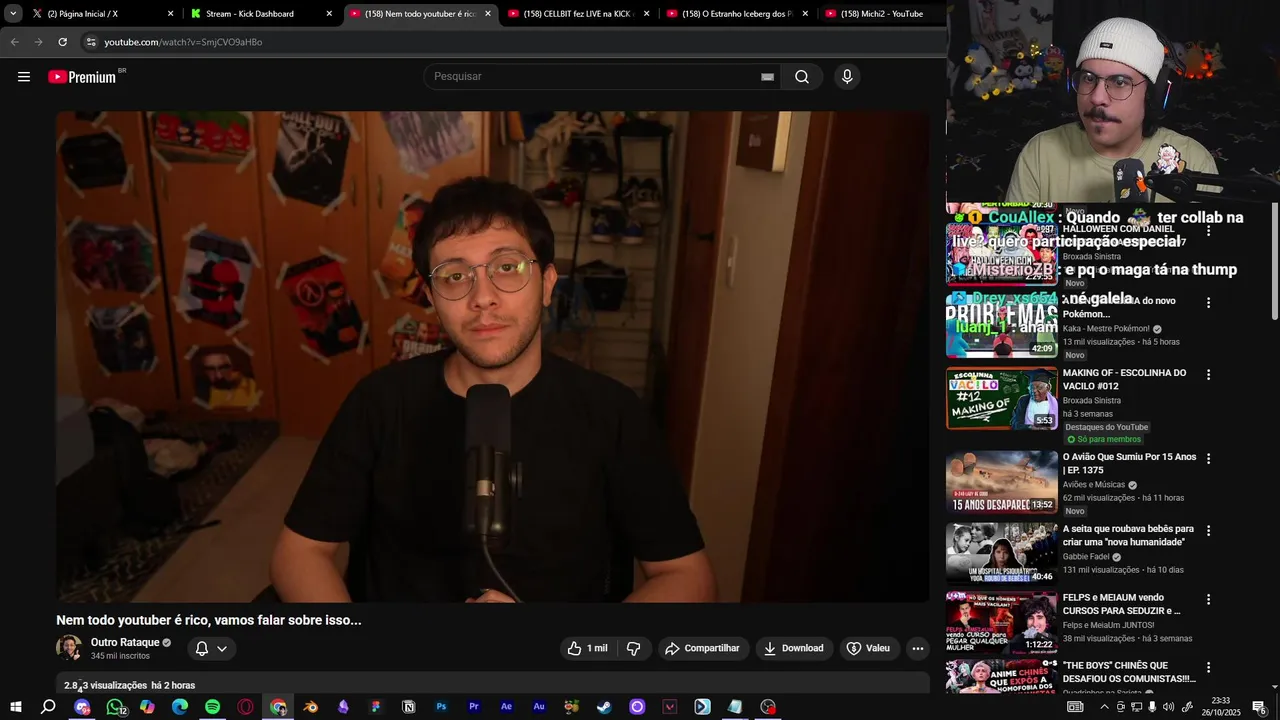Open Premiere Pro from the taskbar
Image resolution: width=1280 pixels, height=720 pixels.
[474, 707]
